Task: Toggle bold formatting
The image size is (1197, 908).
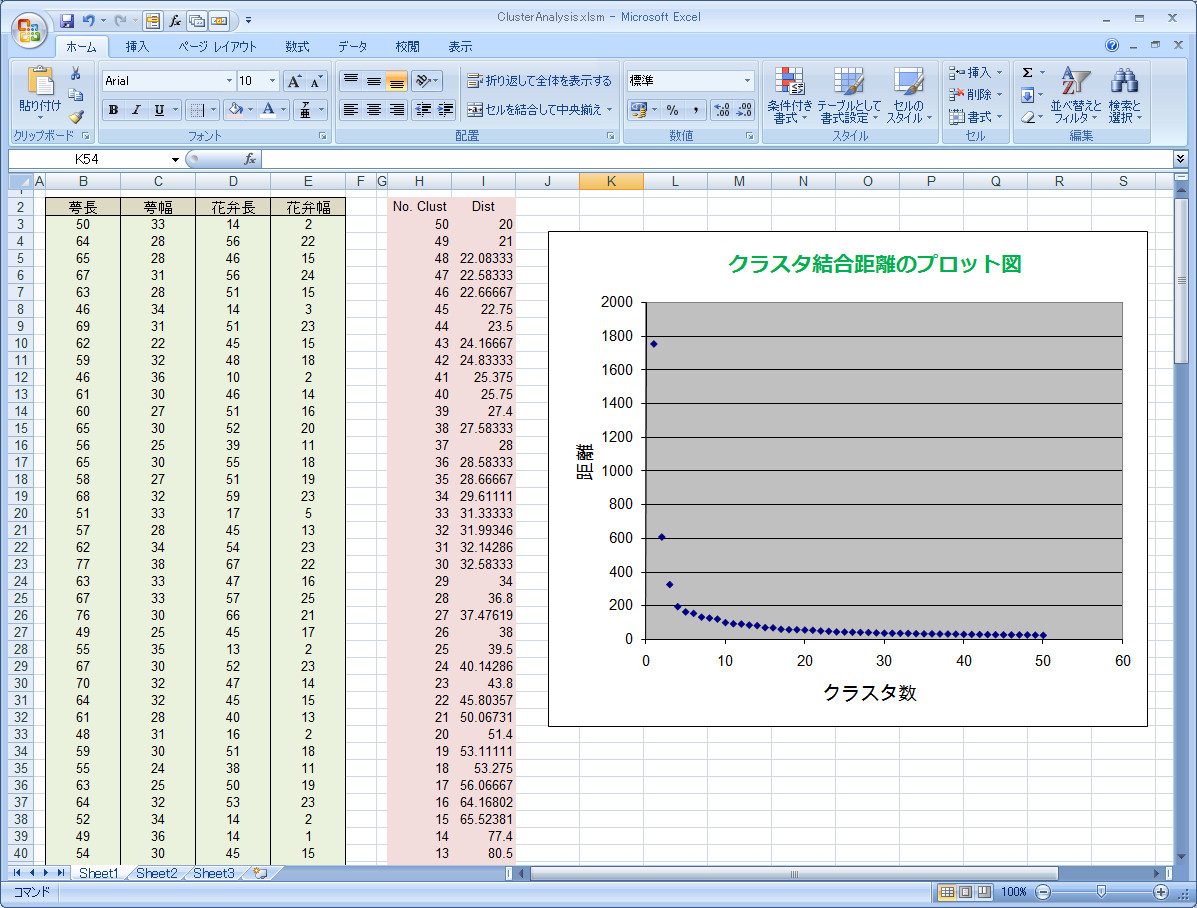Action: 113,110
